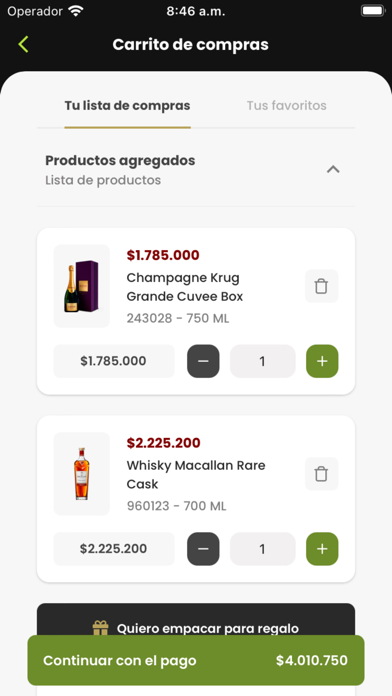This screenshot has width=392, height=696.
Task: Decrease Whisky Macallan quantity with minus
Action: 203,549
